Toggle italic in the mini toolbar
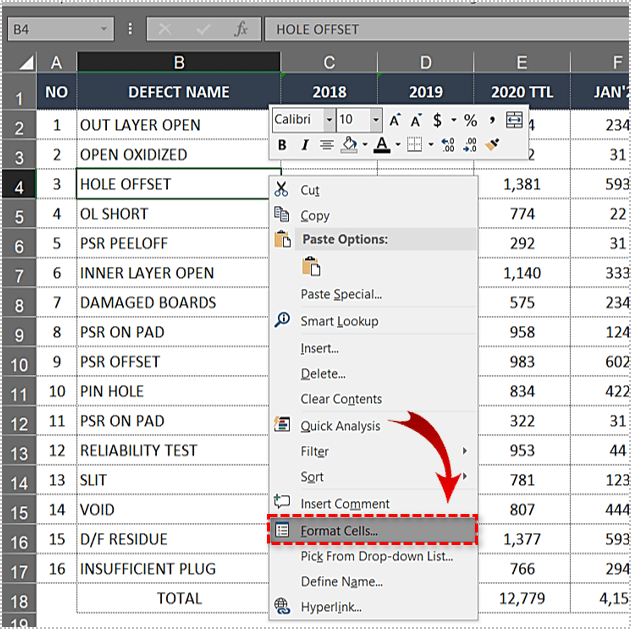Screen dimensions: 631x629 click(304, 146)
